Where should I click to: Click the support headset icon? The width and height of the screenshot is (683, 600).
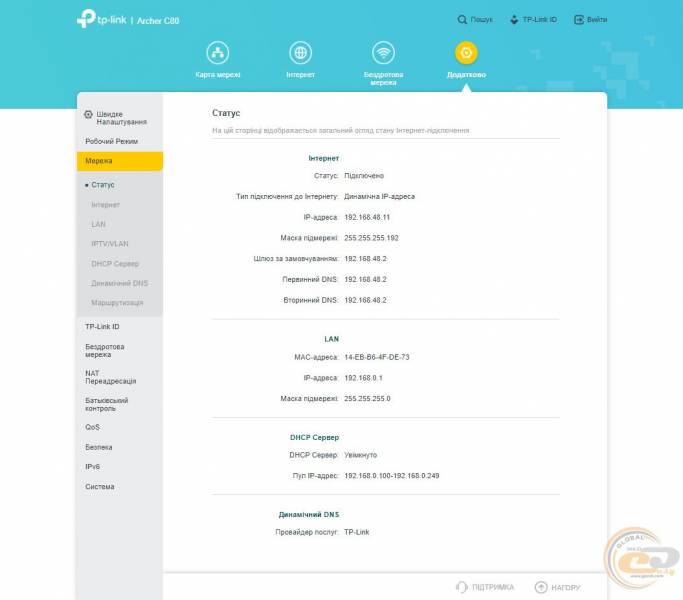[461, 587]
